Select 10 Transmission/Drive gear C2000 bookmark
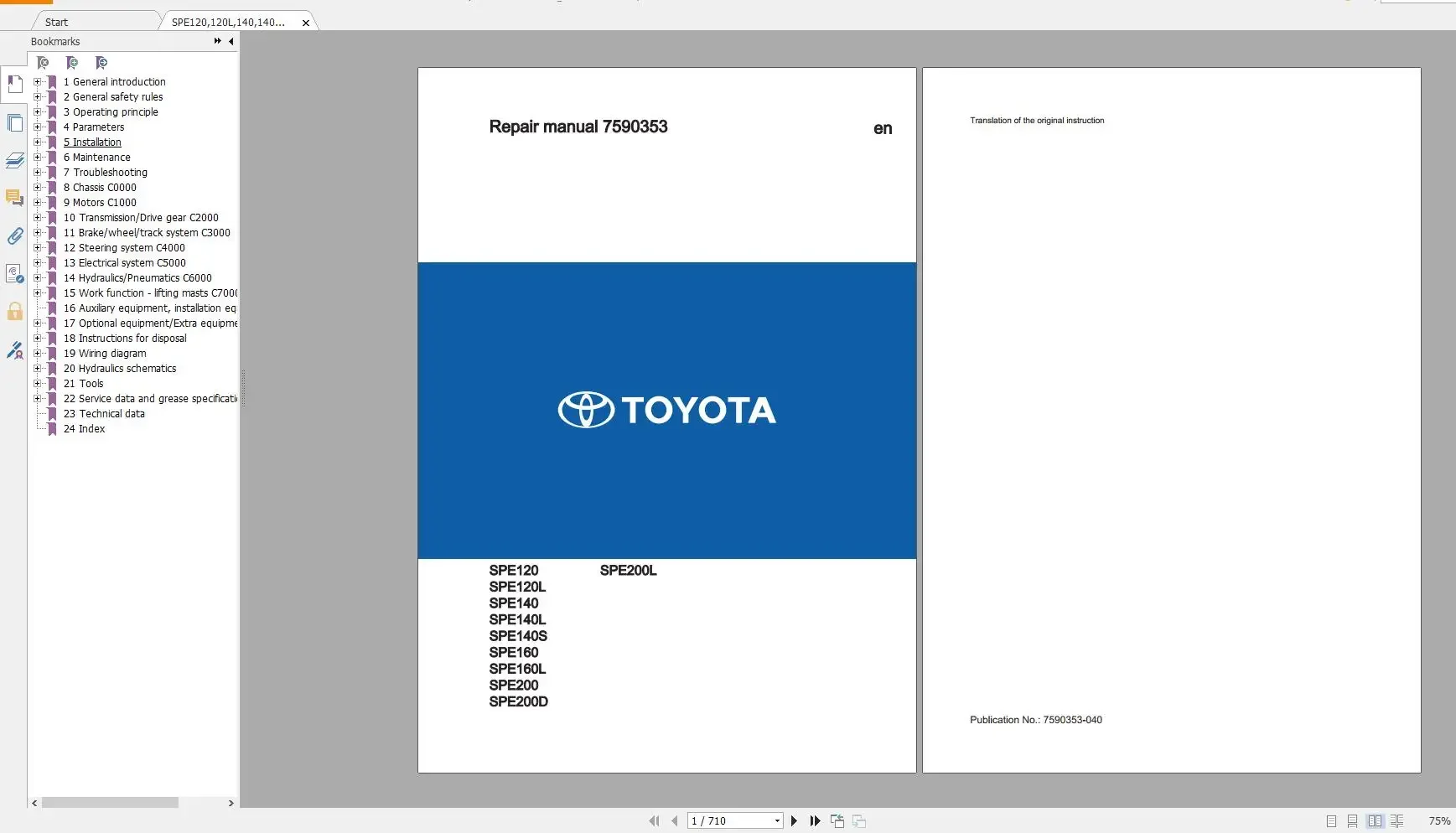Screen dimensions: 1456x833 click(141, 218)
